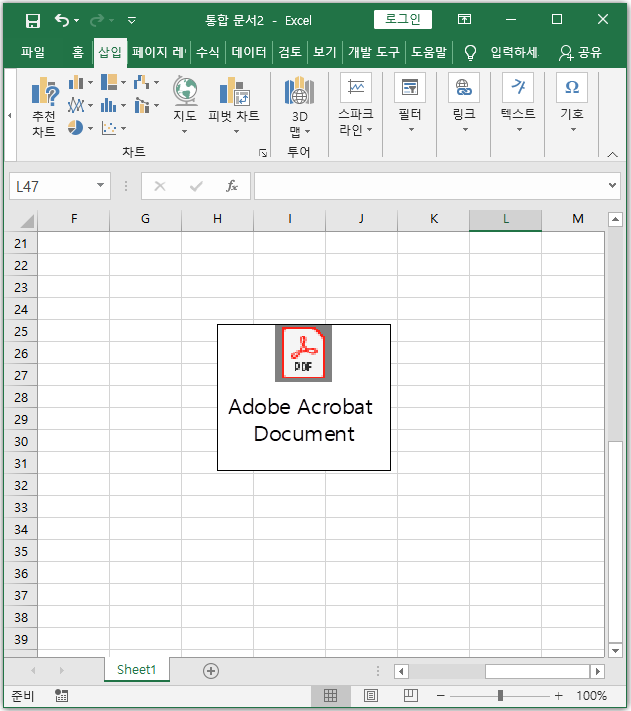The image size is (631, 711).
Task: Add a new sheet with plus button
Action: point(211,671)
